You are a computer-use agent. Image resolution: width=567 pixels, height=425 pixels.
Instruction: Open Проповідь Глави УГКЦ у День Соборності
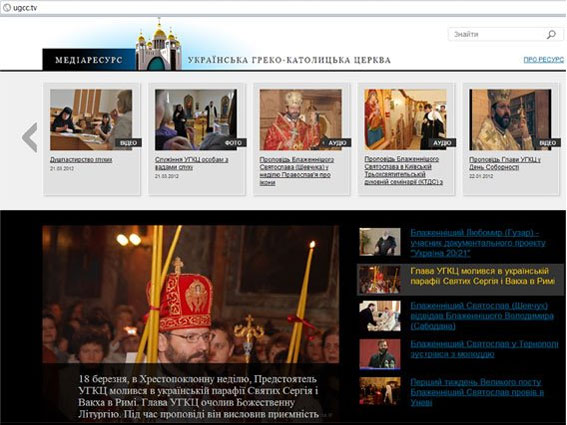[505, 163]
